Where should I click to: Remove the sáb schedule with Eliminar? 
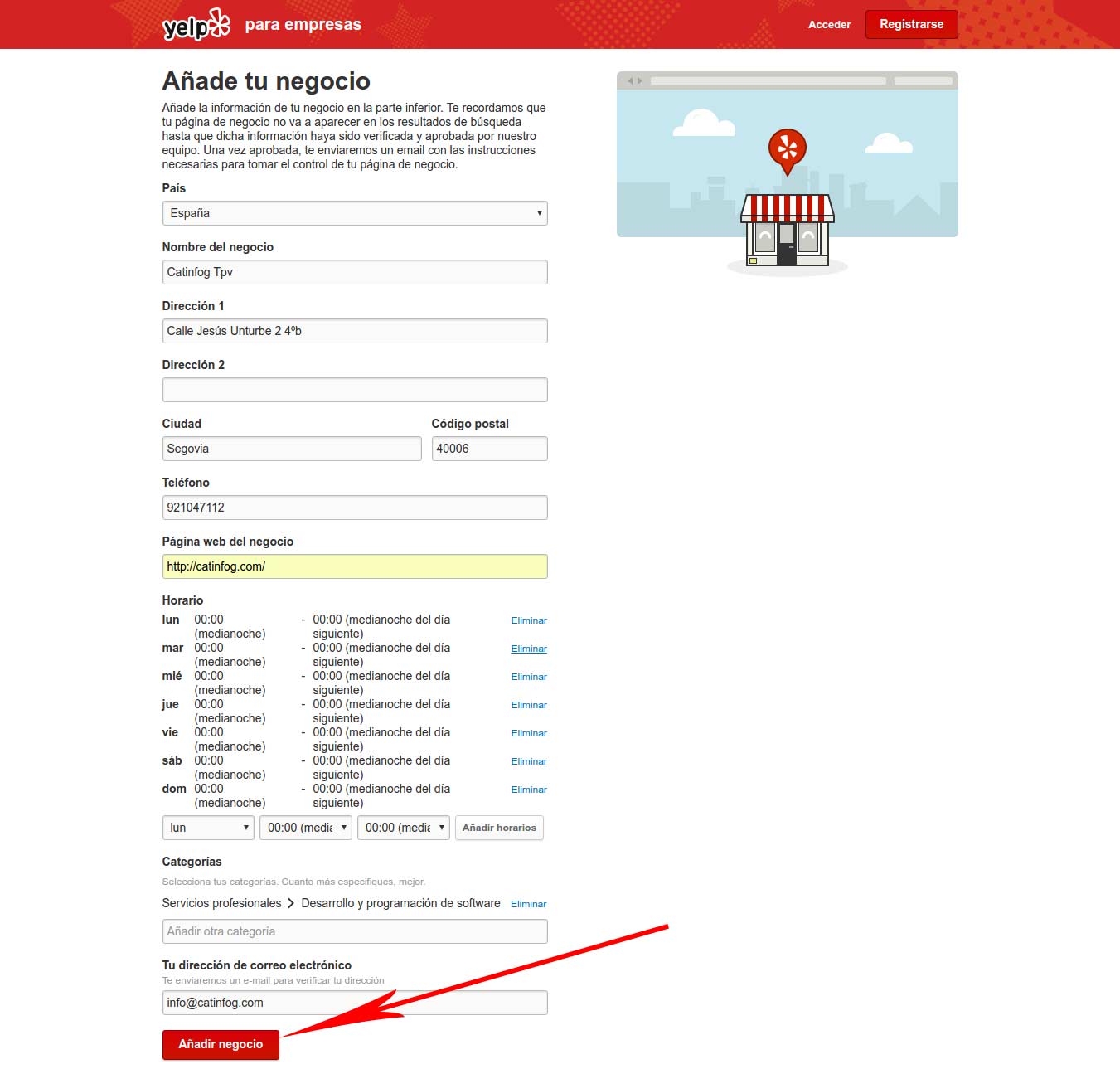(x=529, y=761)
